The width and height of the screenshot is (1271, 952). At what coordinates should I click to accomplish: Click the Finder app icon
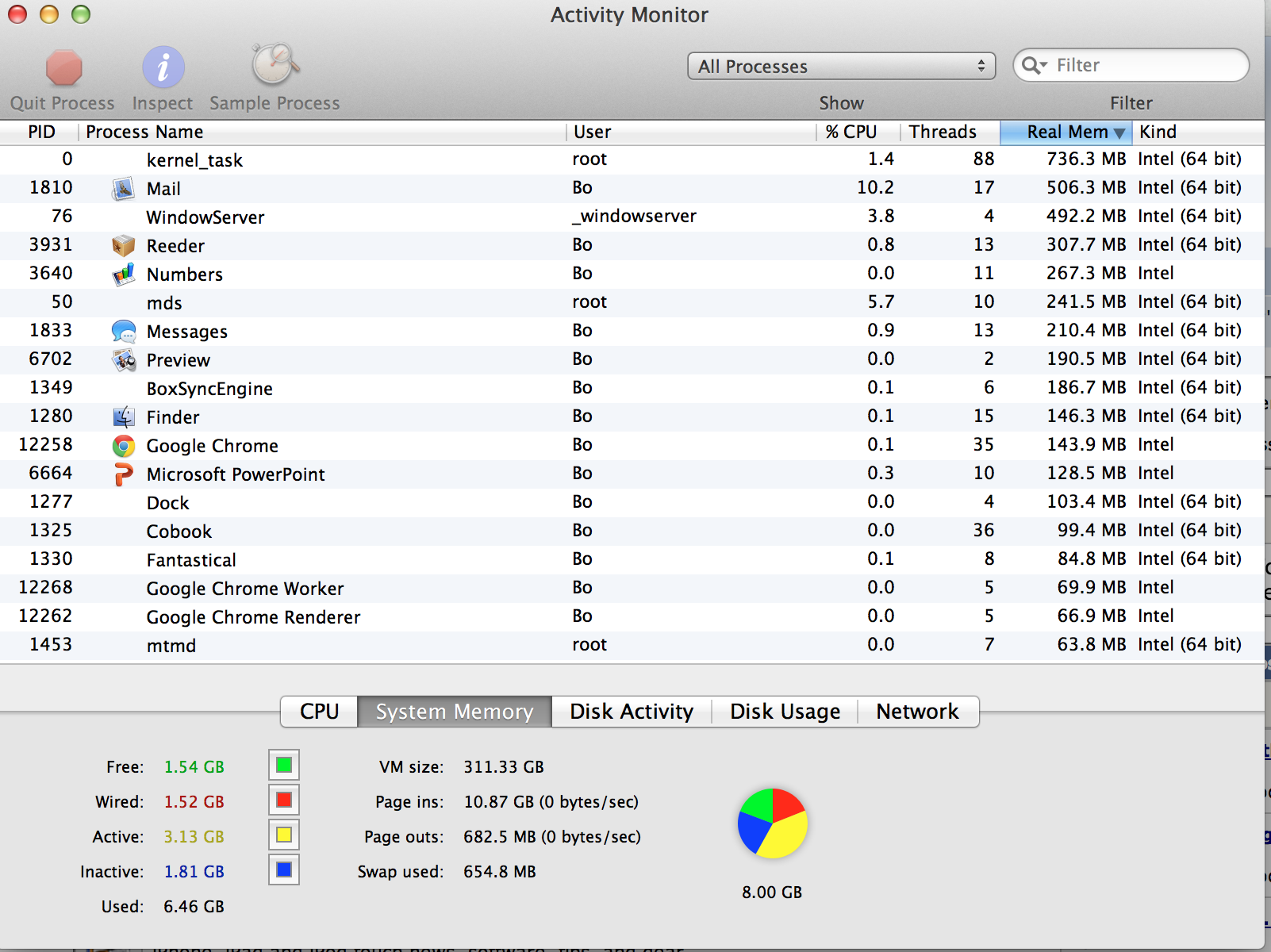point(123,417)
